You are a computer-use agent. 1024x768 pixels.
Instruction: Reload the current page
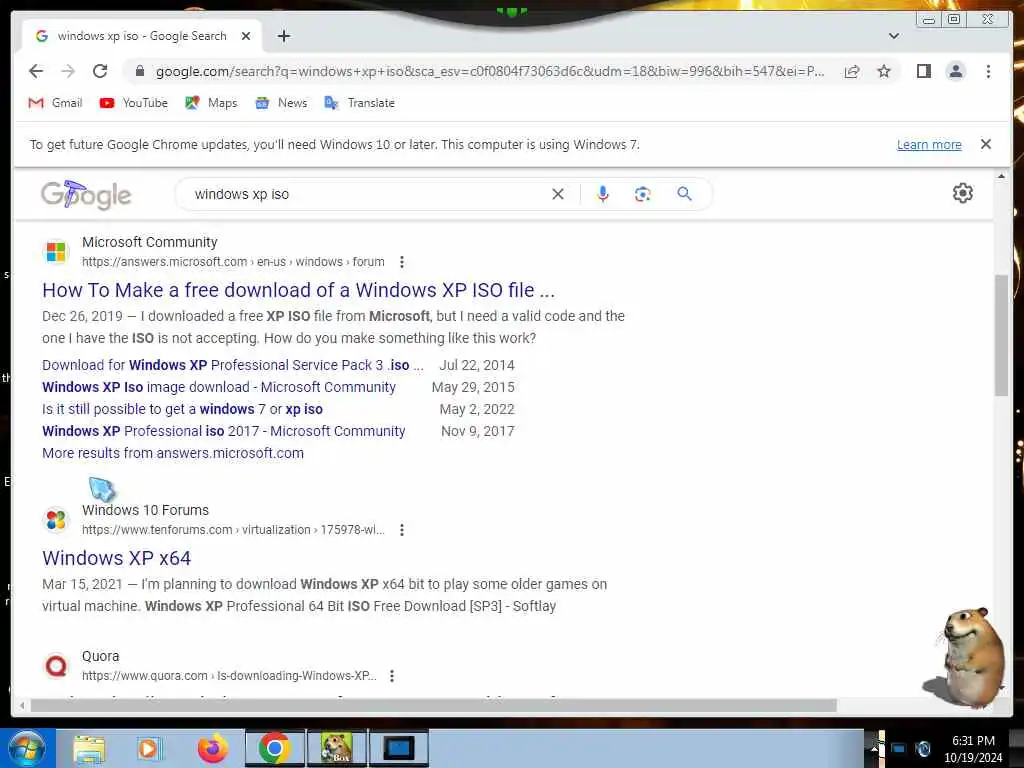click(x=100, y=71)
